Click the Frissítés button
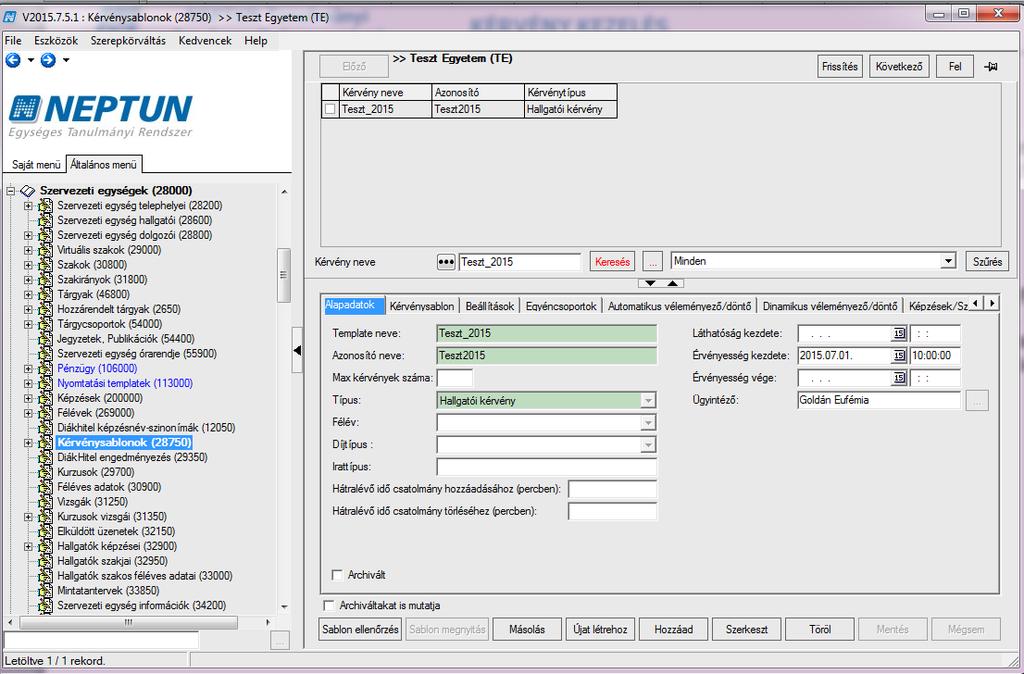1024x674 pixels. pyautogui.click(x=840, y=67)
